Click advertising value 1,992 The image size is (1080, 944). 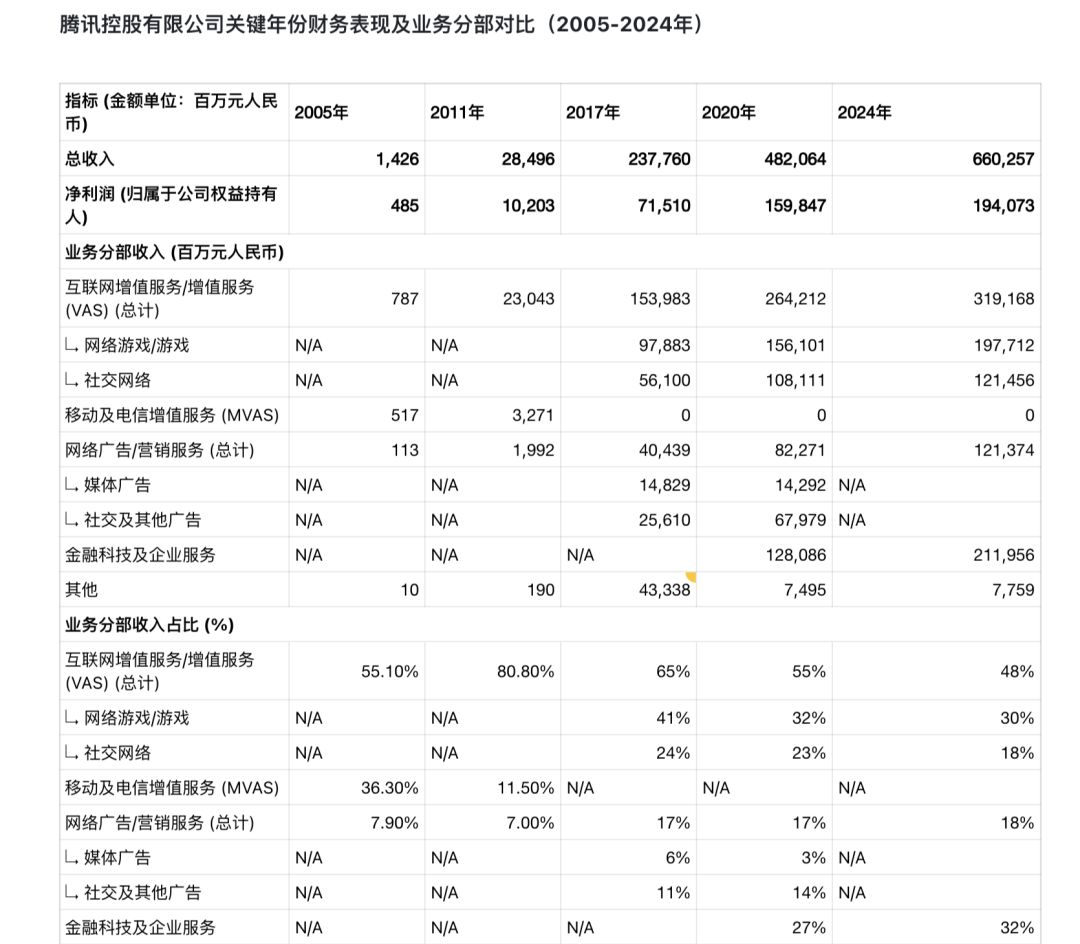coord(532,450)
